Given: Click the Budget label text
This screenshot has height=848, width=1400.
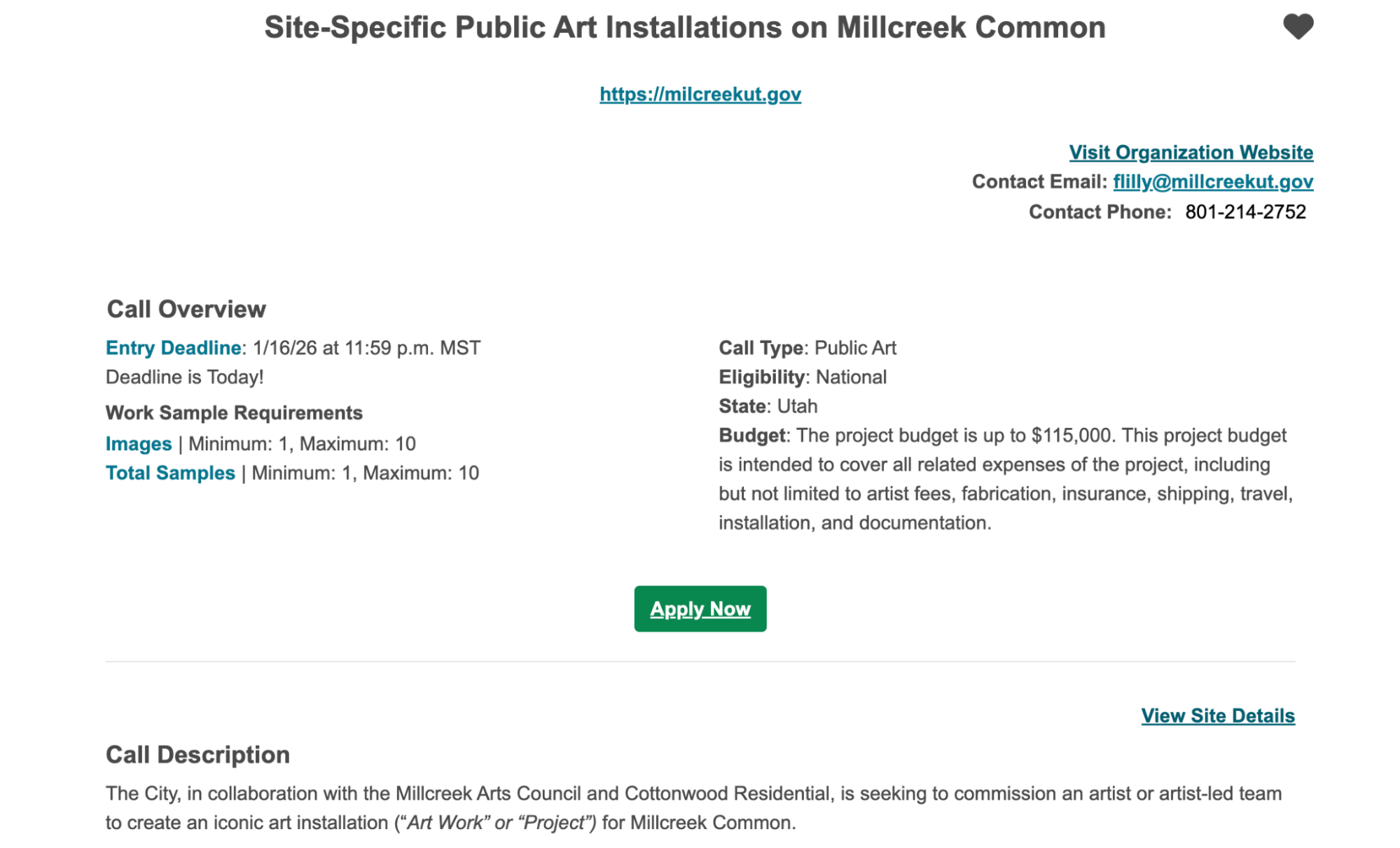Looking at the screenshot, I should [x=751, y=436].
